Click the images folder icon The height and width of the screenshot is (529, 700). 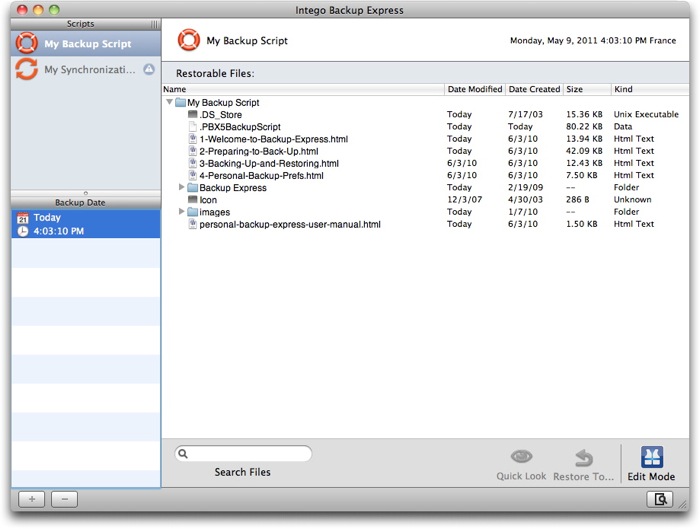[192, 212]
